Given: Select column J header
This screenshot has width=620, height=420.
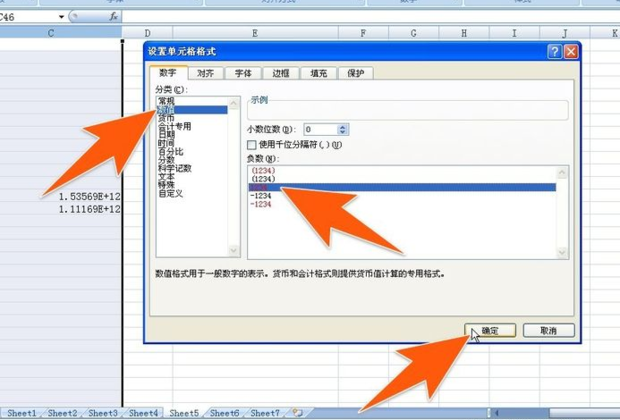Looking at the screenshot, I should tap(565, 33).
